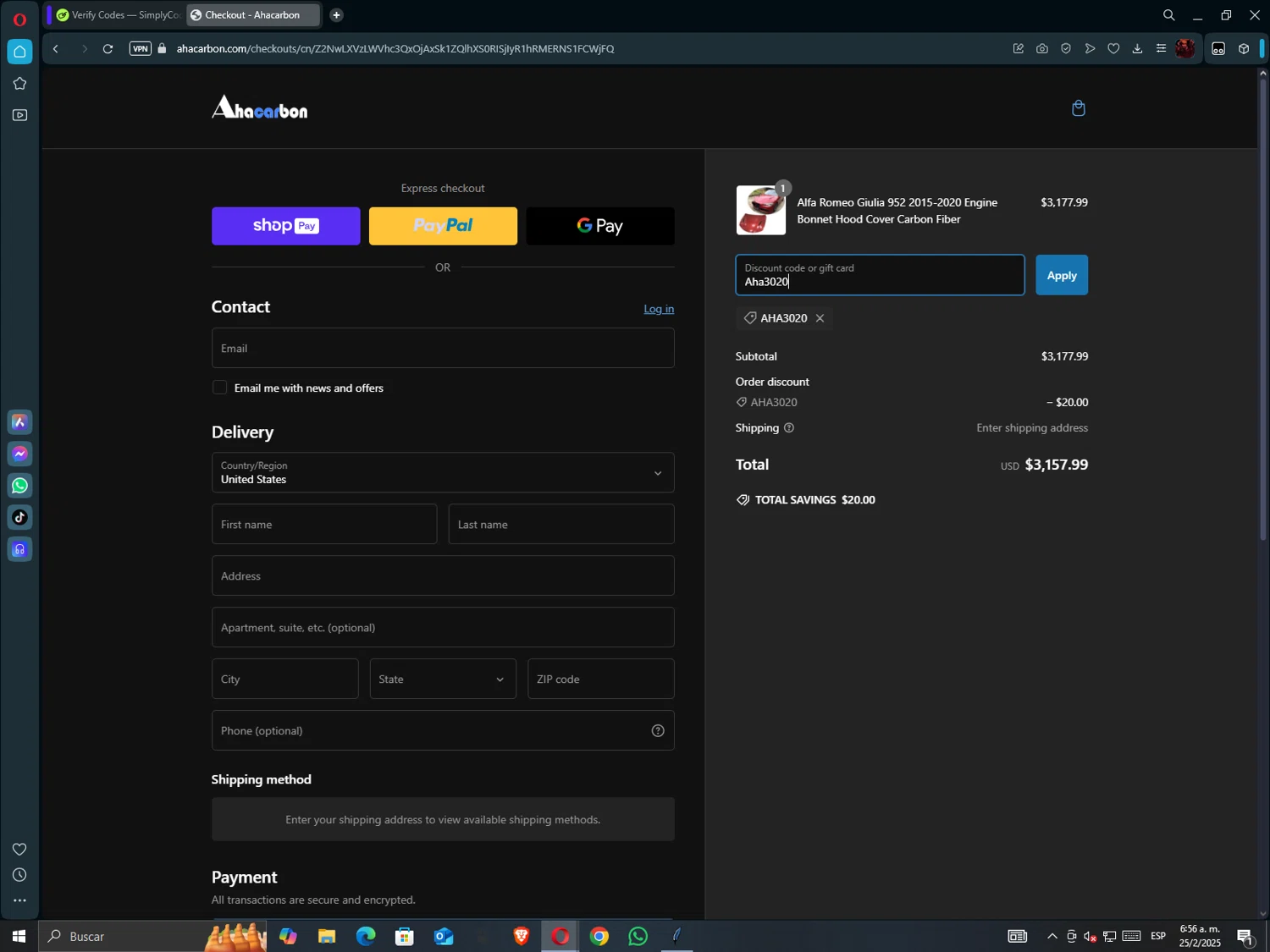This screenshot has width=1270, height=952.
Task: Click the Alfa Romeo hood product thumbnail
Action: (761, 211)
